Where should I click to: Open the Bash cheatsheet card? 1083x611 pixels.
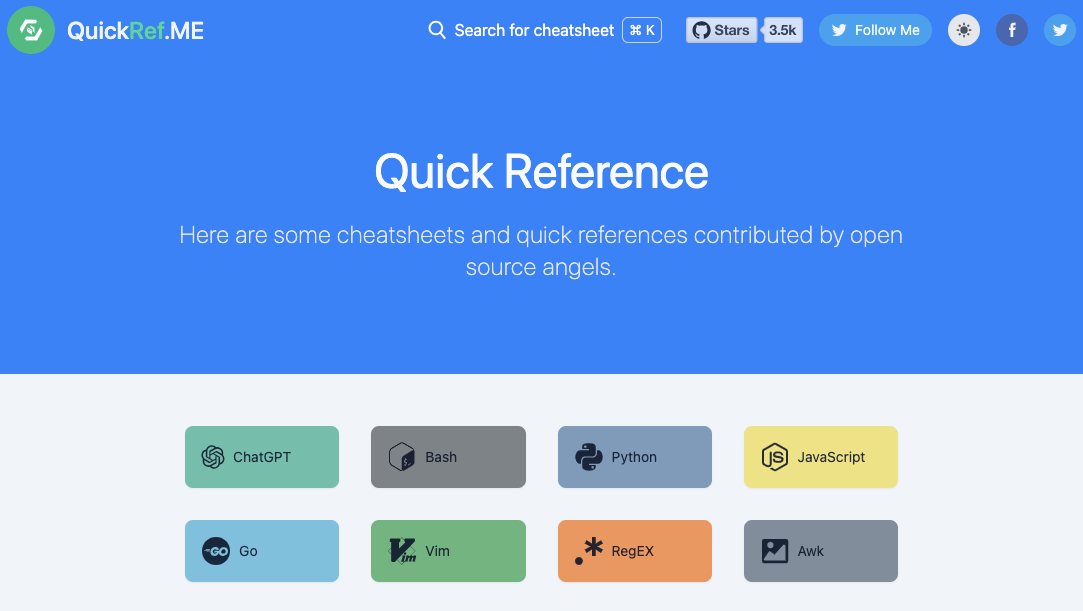tap(448, 457)
